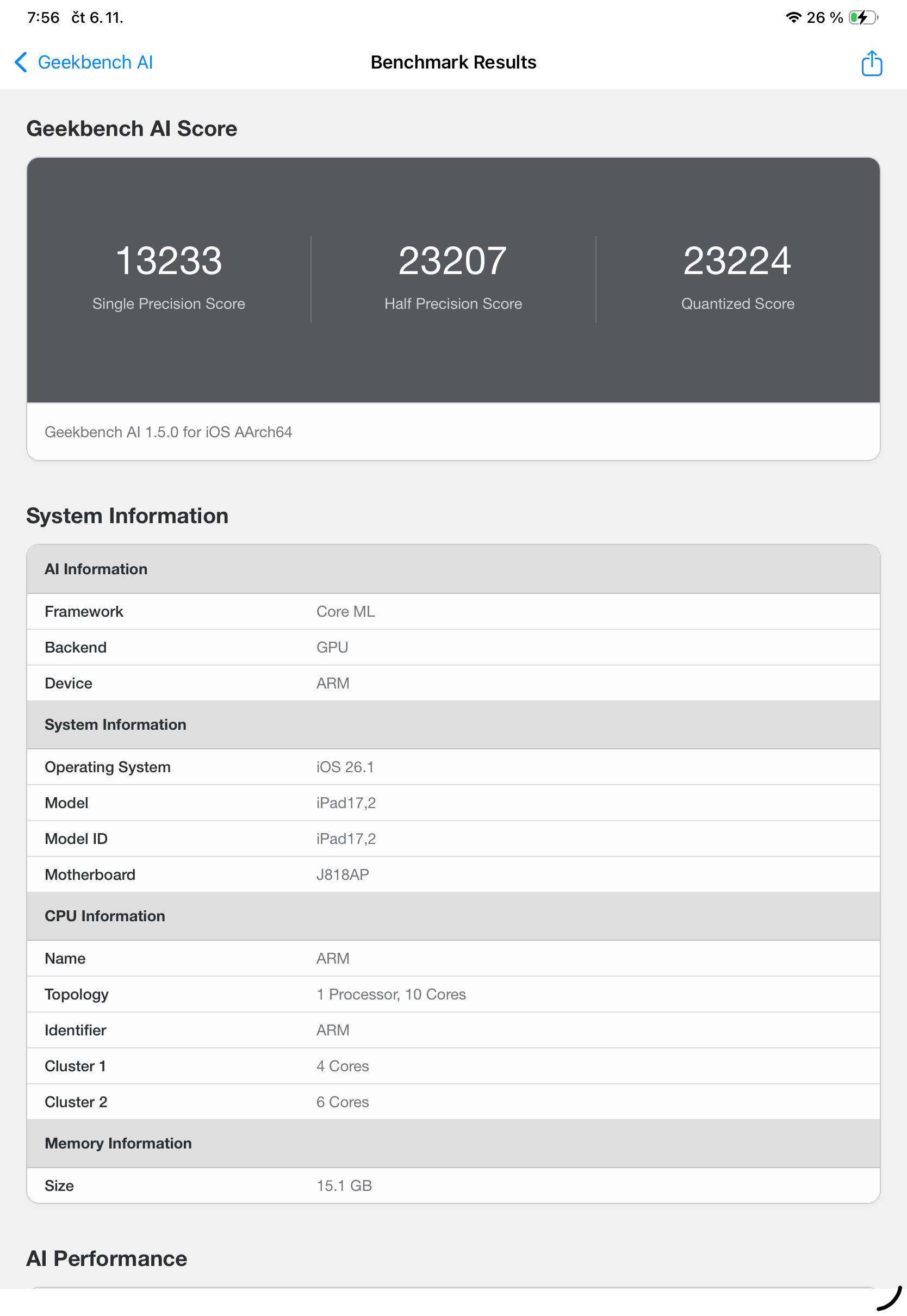Select the Topology row
Viewport: 907px width, 1316px height.
tap(453, 995)
